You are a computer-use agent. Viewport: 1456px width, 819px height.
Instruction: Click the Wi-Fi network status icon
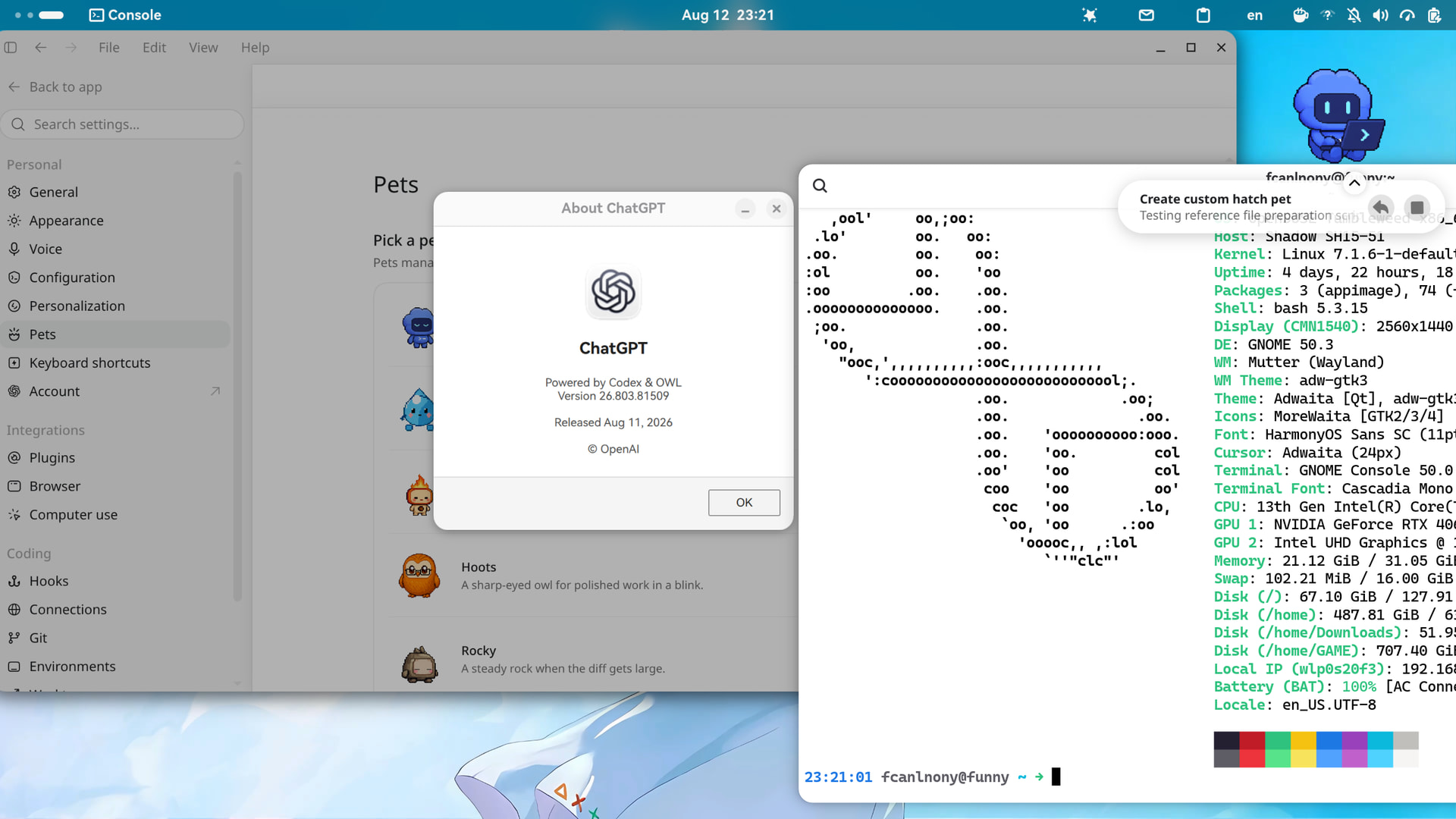[x=1327, y=15]
